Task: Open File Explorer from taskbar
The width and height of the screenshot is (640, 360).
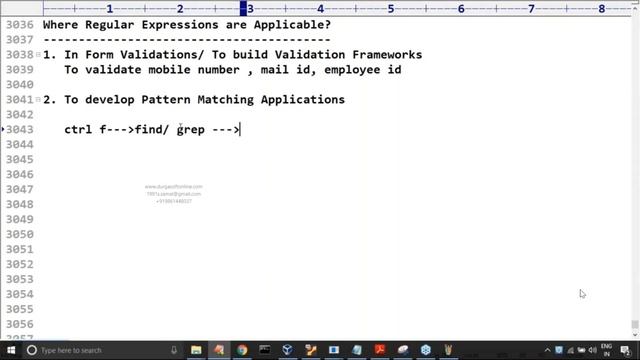Action: [x=196, y=350]
